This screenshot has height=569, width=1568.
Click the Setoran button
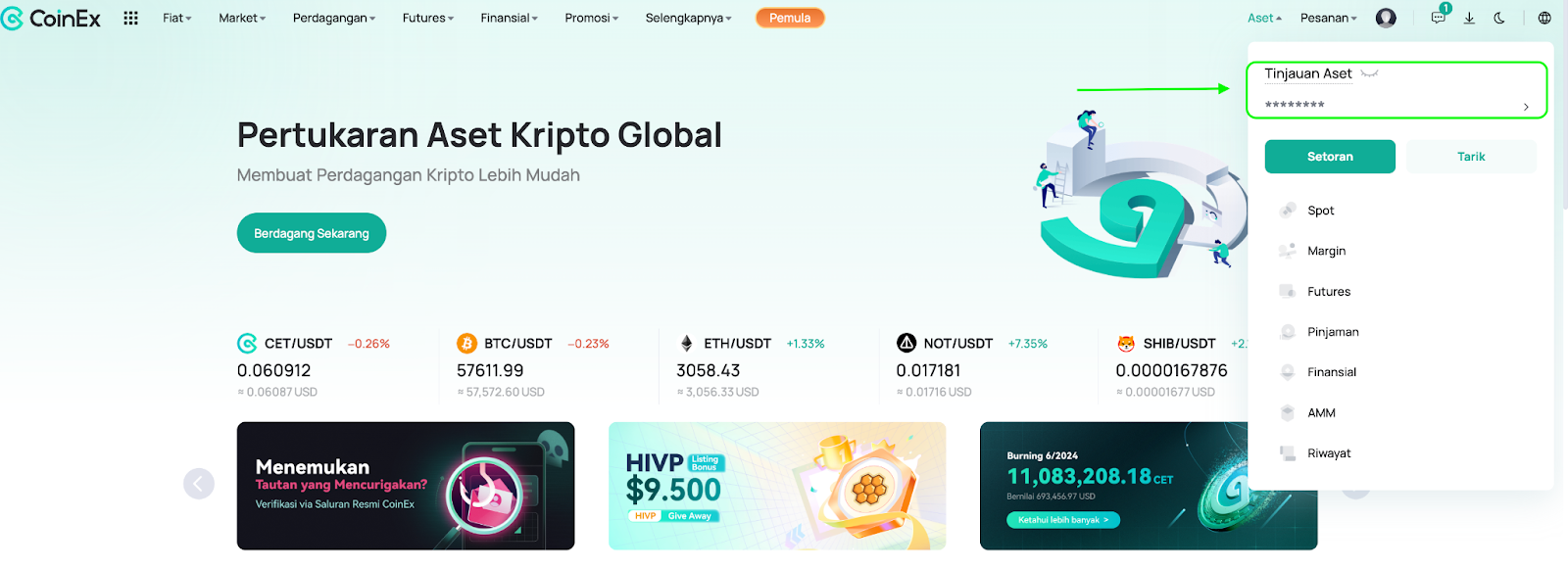[1330, 157]
